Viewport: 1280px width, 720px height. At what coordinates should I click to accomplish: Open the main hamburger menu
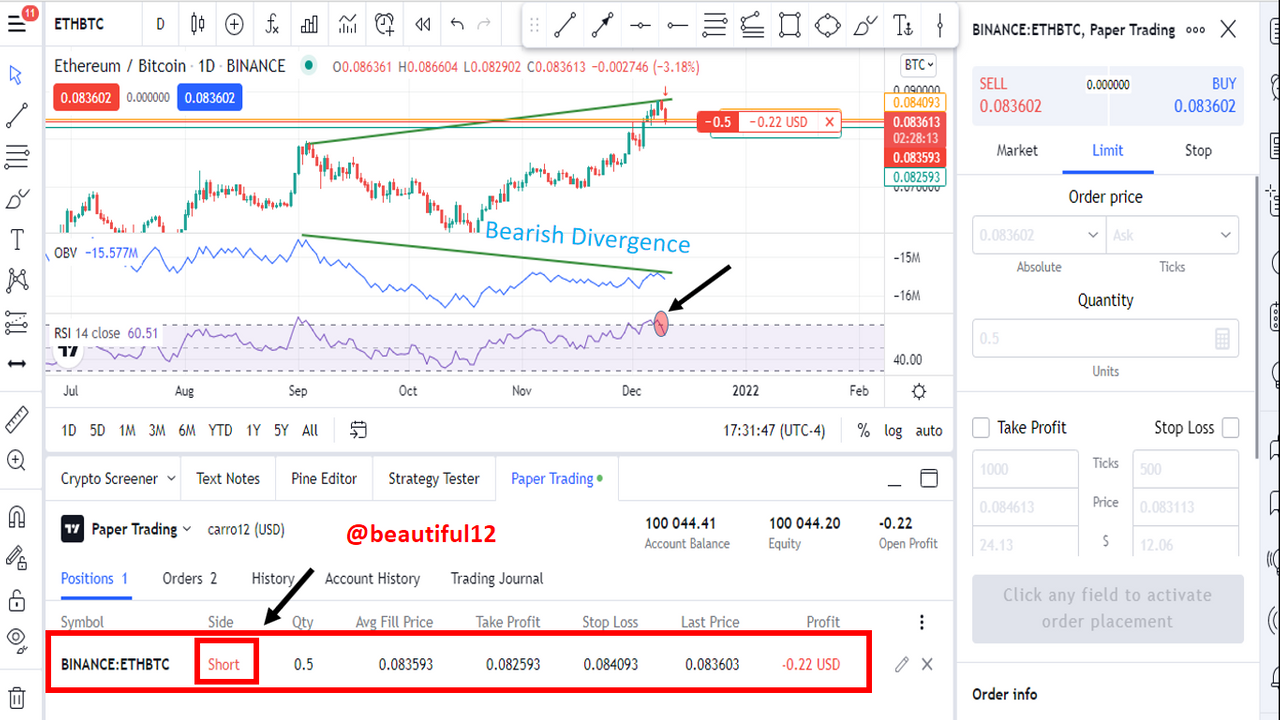[x=17, y=23]
